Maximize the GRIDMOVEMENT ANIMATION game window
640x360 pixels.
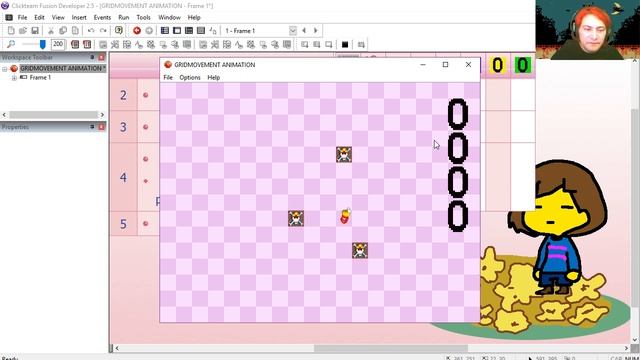tap(445, 64)
